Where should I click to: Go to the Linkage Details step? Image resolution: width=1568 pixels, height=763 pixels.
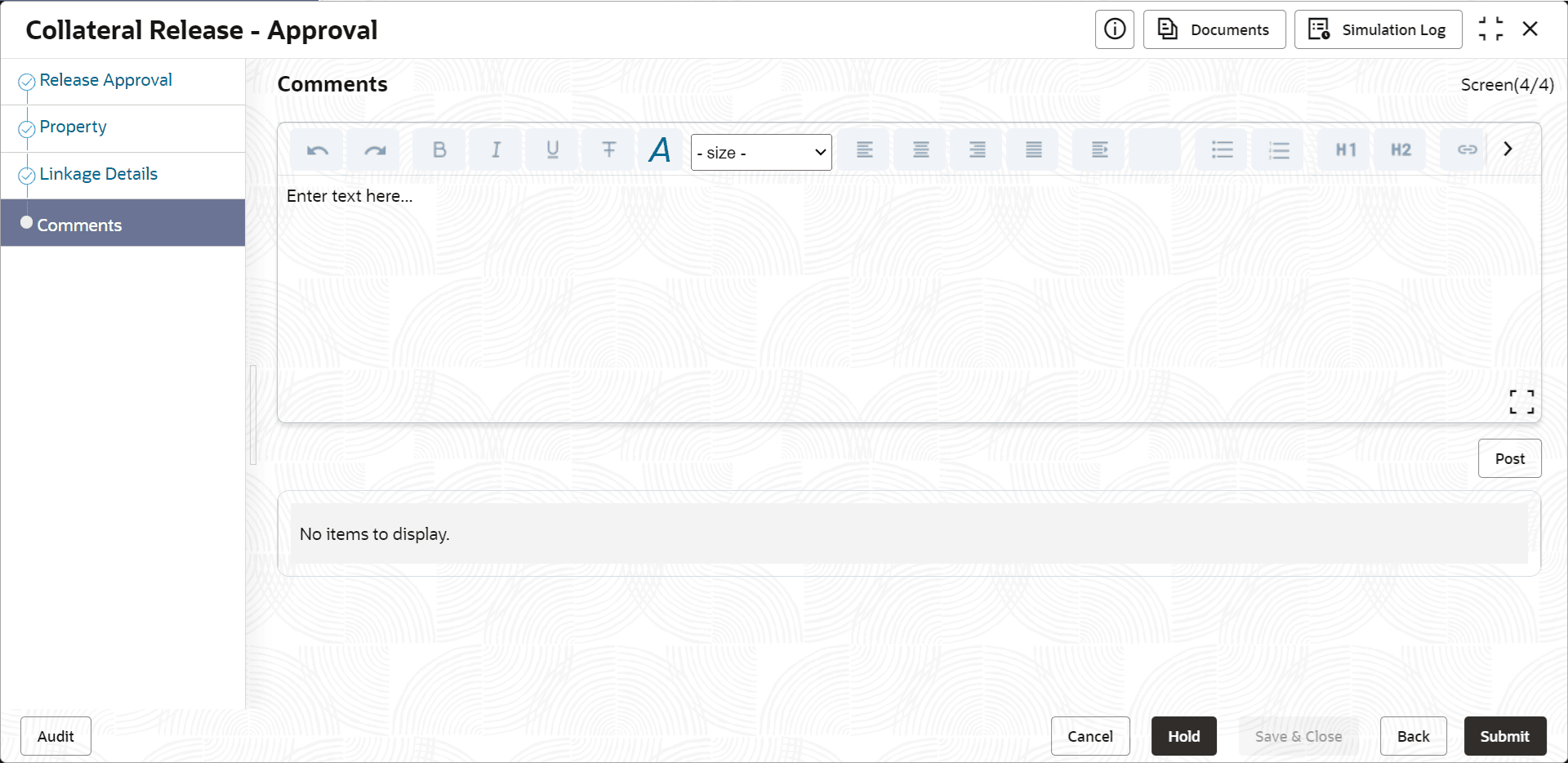click(99, 174)
